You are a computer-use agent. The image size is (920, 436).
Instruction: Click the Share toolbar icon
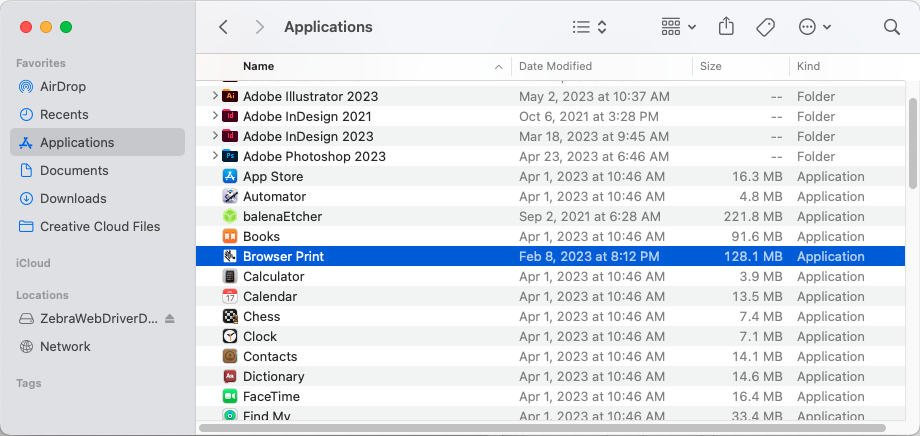(x=726, y=26)
